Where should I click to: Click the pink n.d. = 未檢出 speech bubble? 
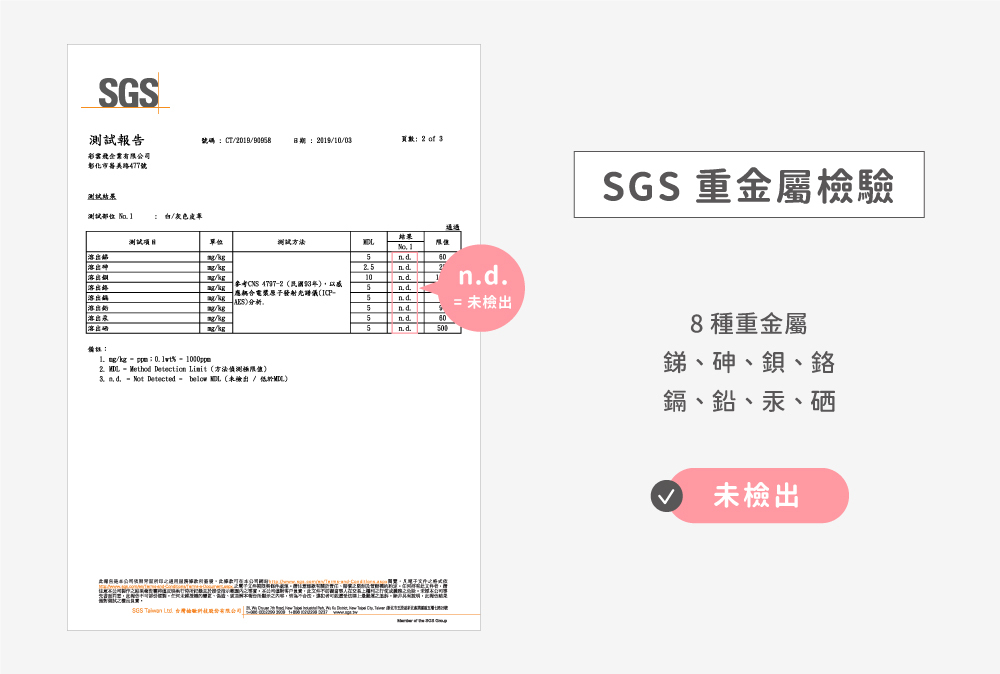[x=483, y=288]
